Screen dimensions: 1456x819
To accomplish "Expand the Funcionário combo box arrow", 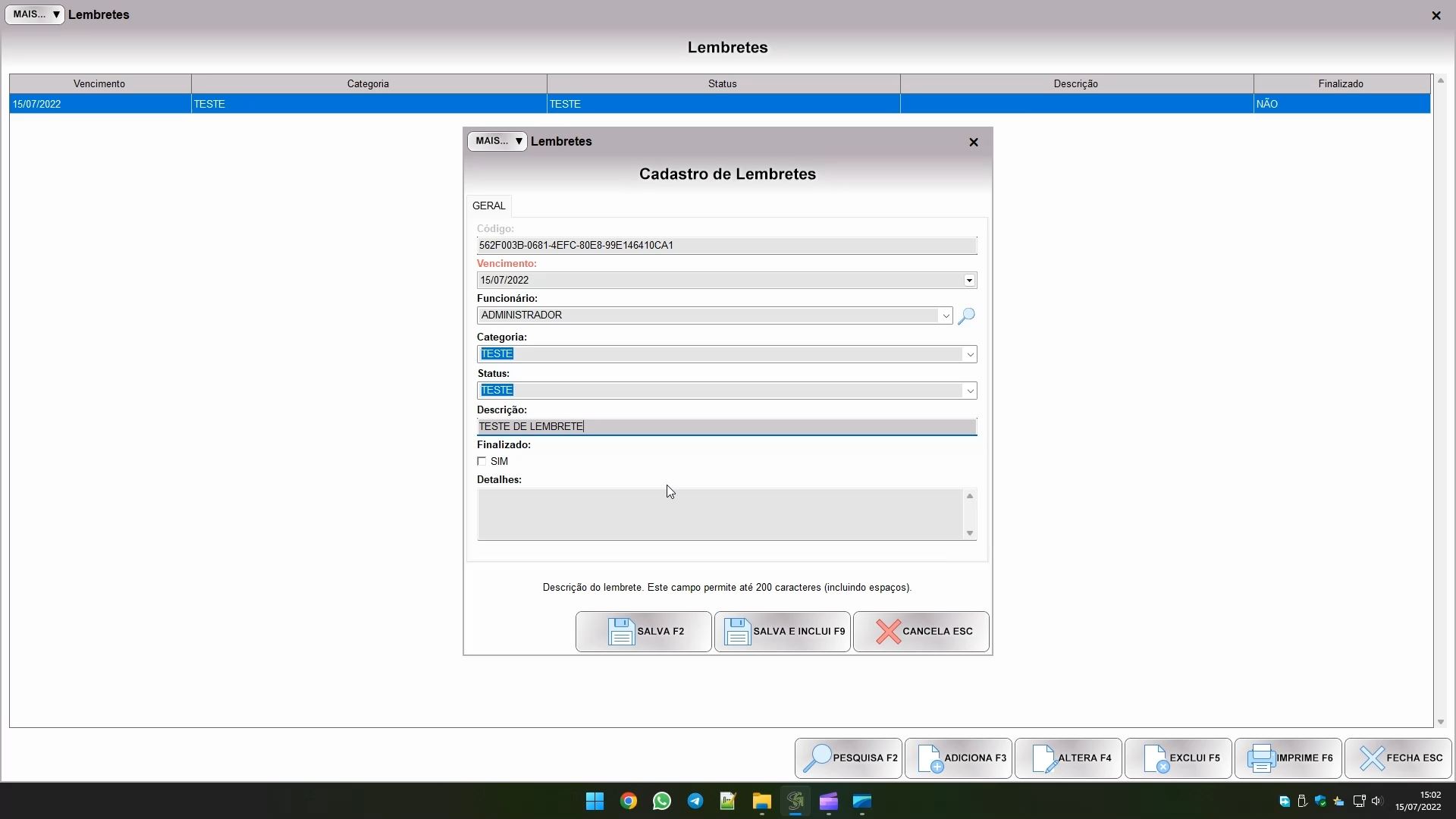I will tap(946, 315).
